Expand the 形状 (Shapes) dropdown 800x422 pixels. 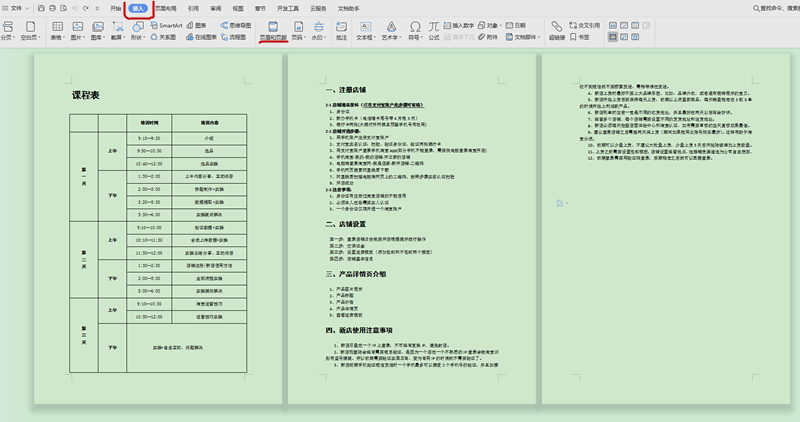coord(136,35)
